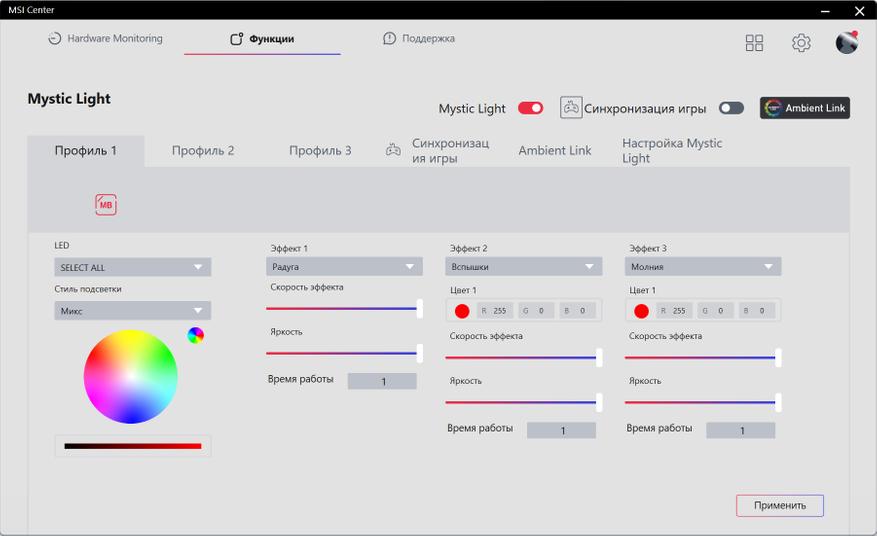Open the apps grid icon
The image size is (877, 536).
[x=754, y=43]
